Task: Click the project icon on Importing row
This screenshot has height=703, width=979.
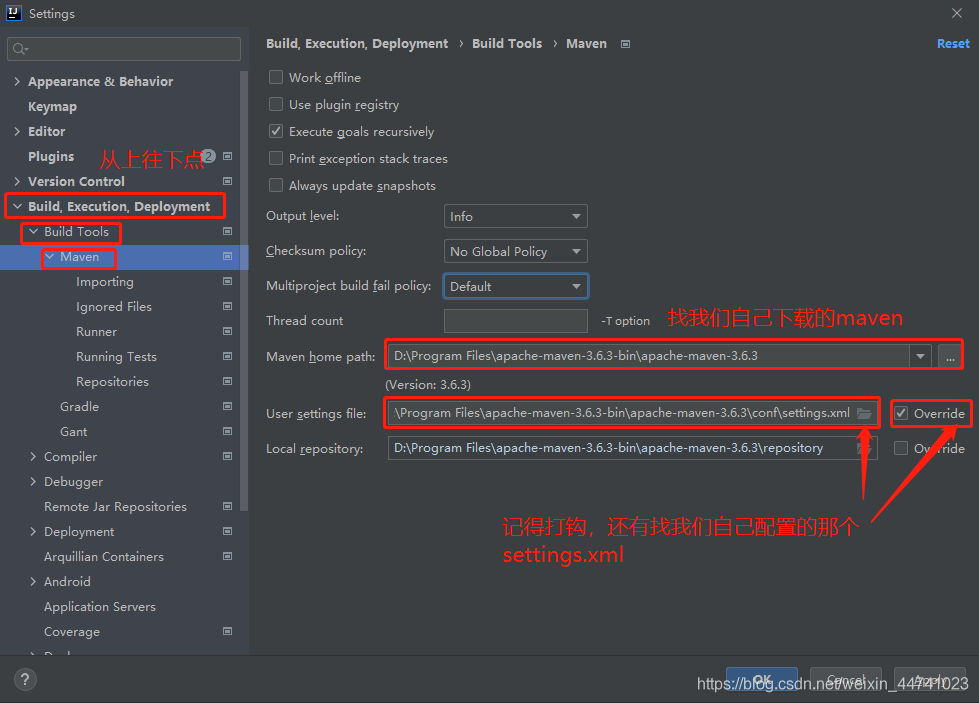Action: click(227, 281)
